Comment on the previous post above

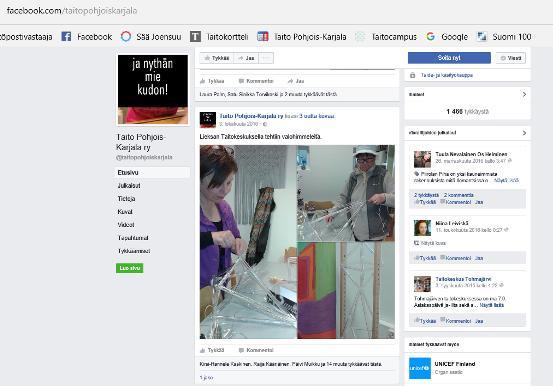(256, 81)
